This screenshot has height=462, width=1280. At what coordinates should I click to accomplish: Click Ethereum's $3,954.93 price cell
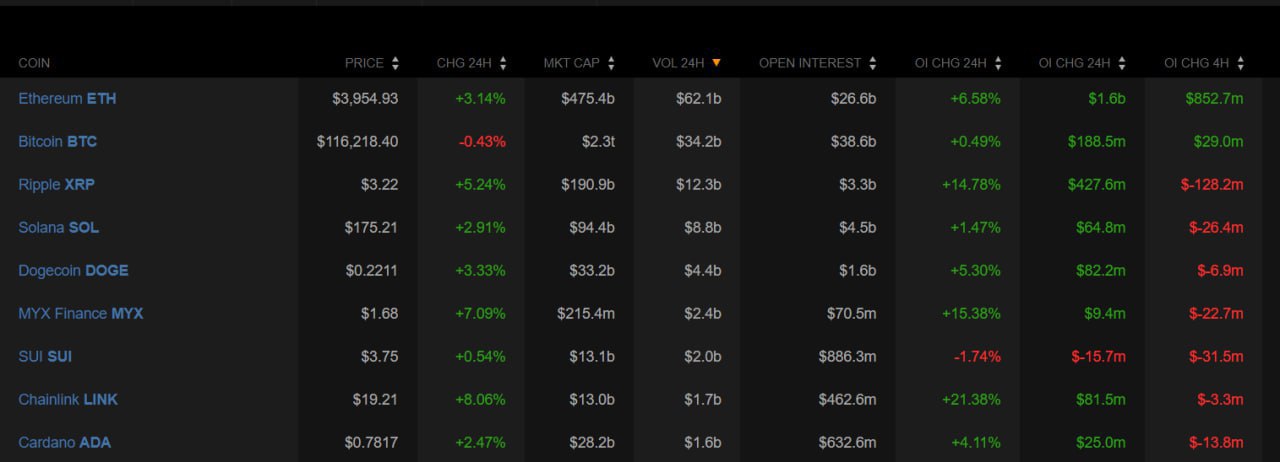pos(365,98)
